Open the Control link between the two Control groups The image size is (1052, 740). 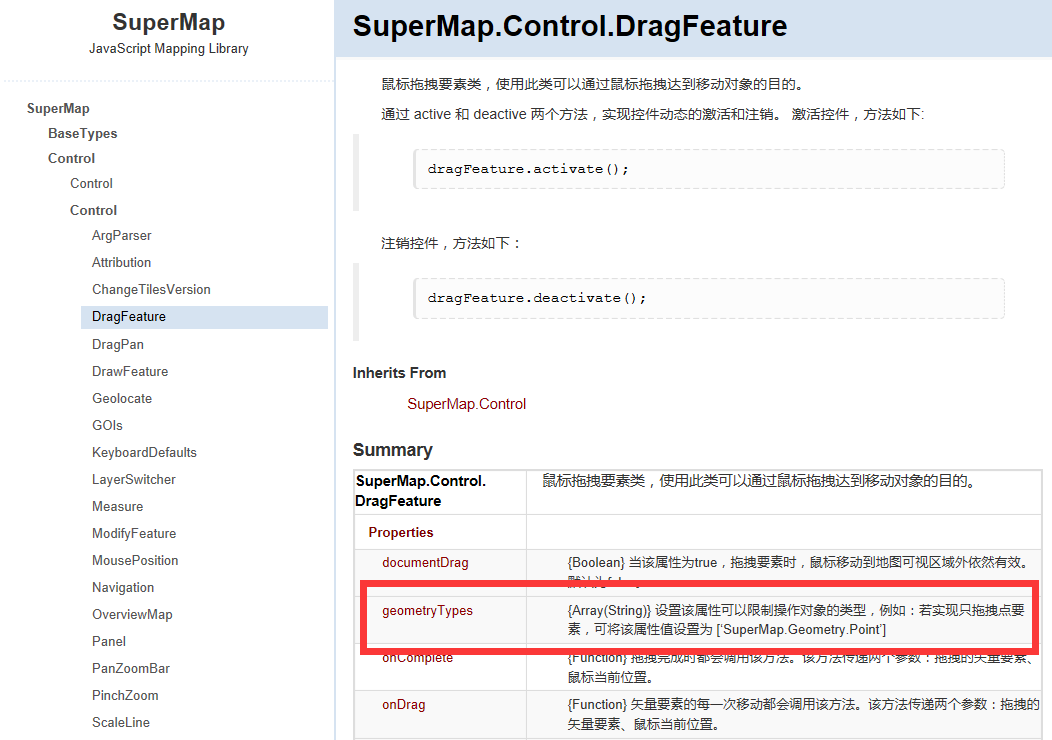click(91, 183)
